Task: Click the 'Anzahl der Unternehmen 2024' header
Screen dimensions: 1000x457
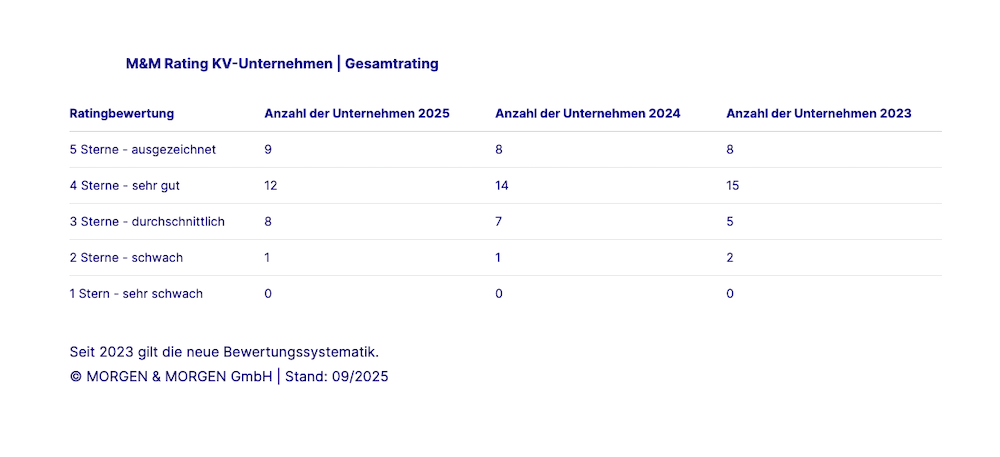Action: pyautogui.click(x=588, y=114)
